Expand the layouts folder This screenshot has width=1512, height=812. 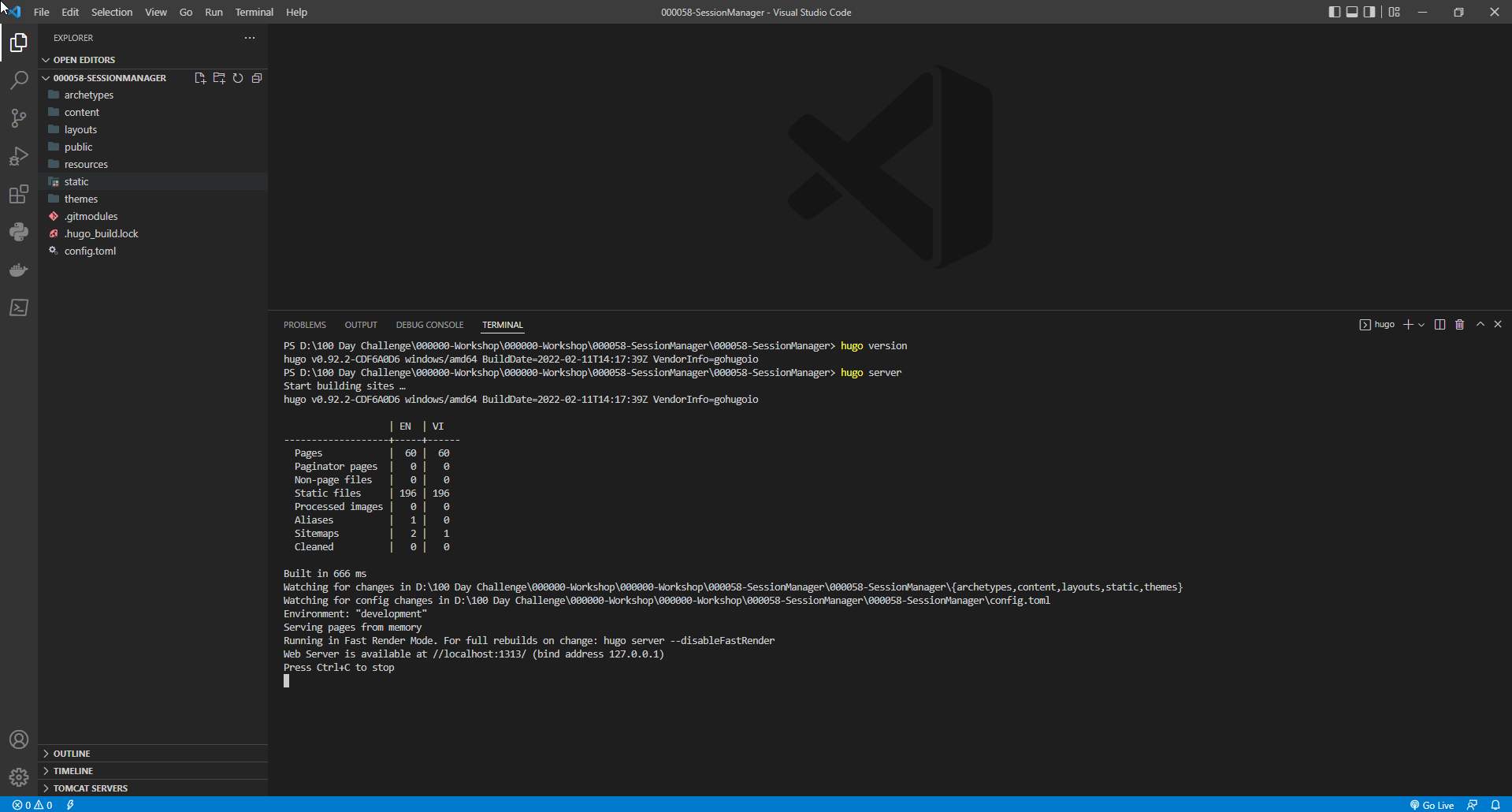click(153, 130)
